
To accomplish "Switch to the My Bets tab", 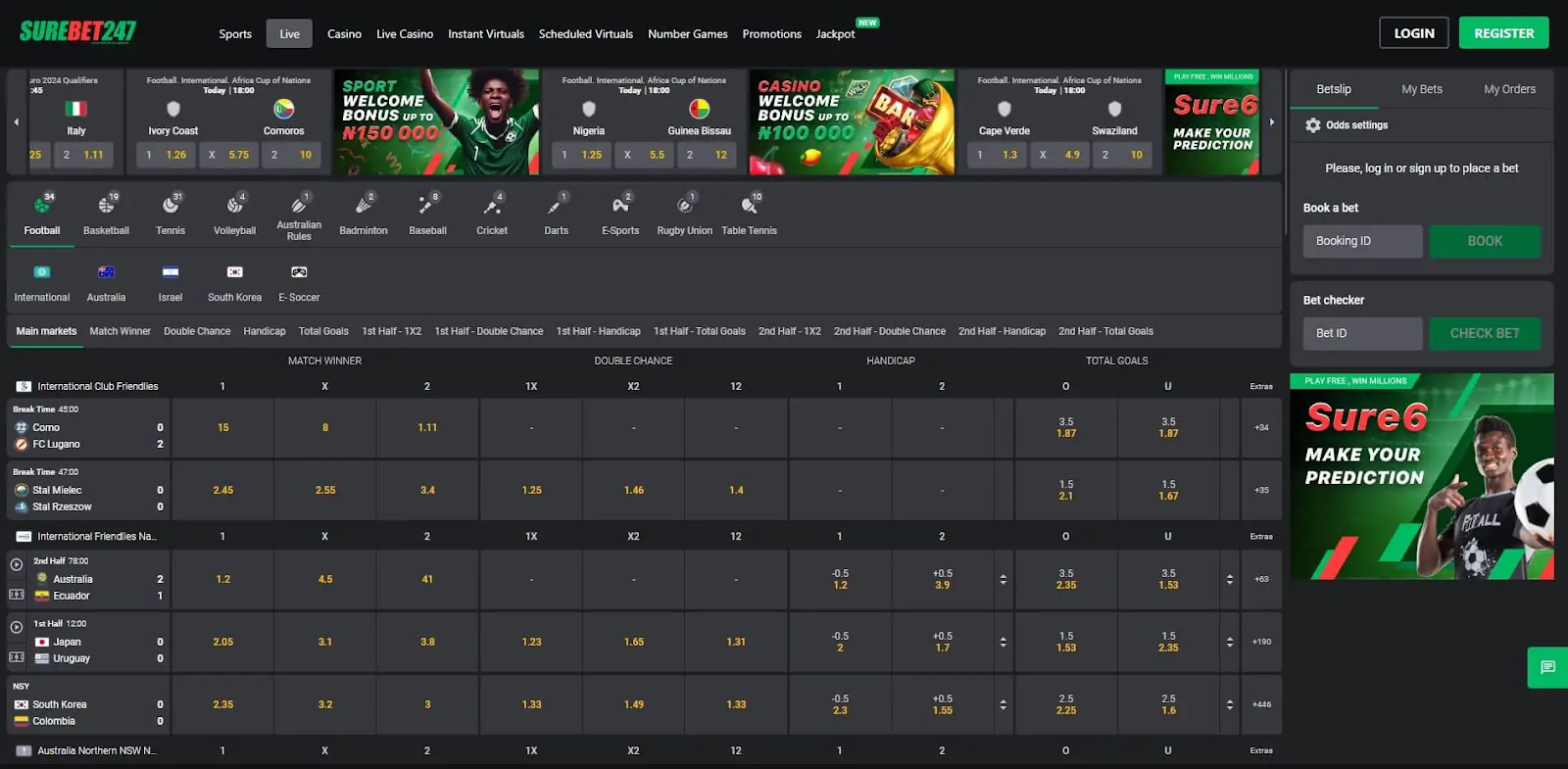I will coord(1422,89).
